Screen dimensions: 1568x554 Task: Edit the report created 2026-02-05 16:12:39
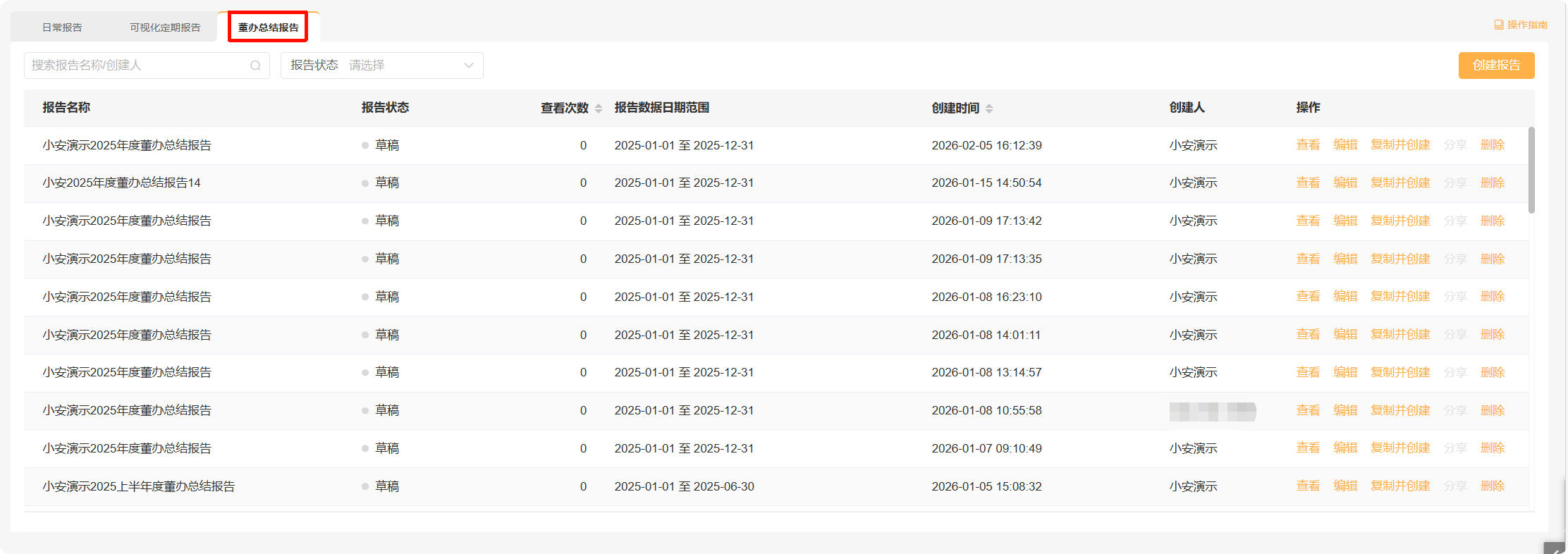click(x=1345, y=144)
